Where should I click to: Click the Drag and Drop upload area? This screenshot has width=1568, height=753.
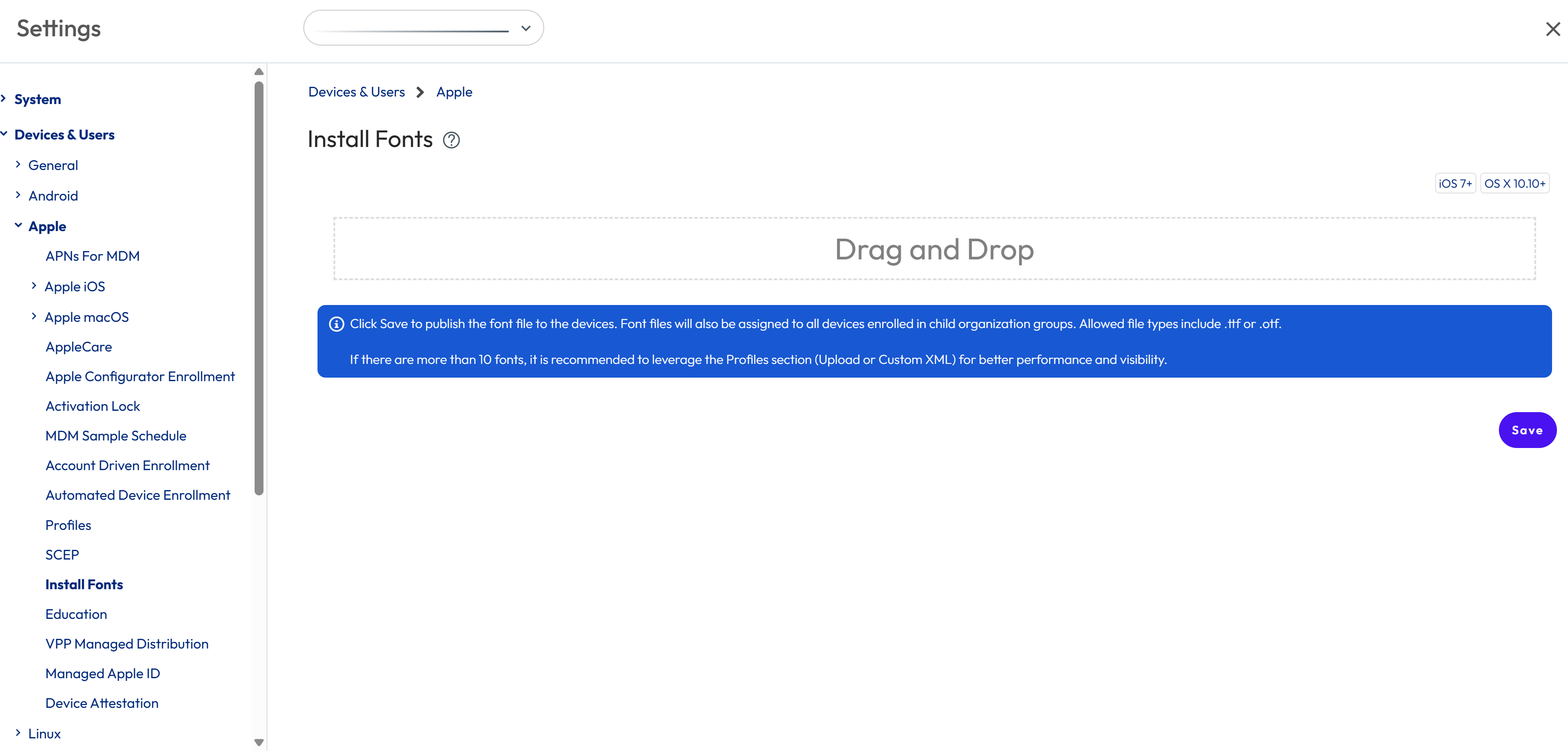[x=934, y=249]
